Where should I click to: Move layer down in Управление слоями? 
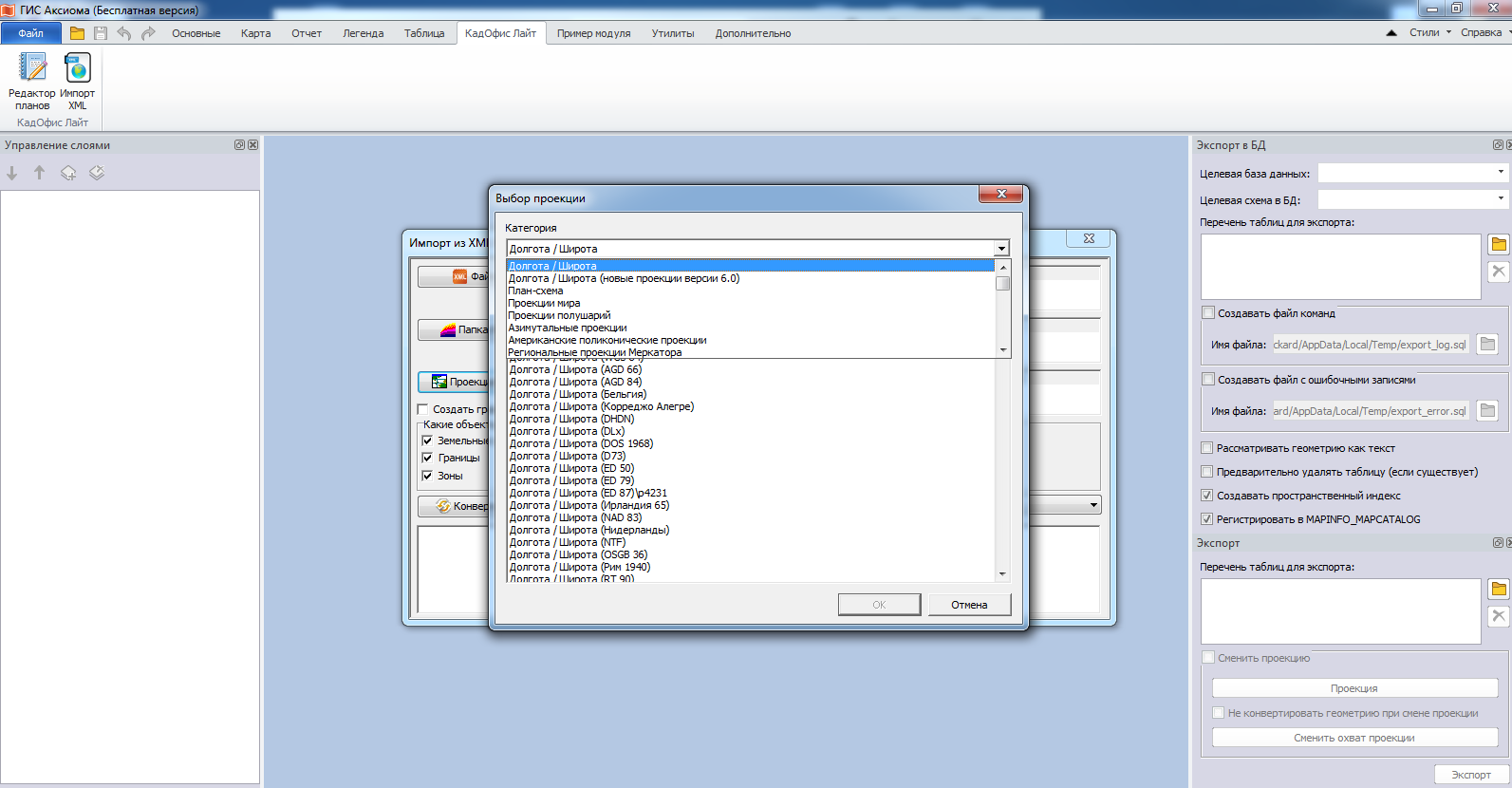12,173
